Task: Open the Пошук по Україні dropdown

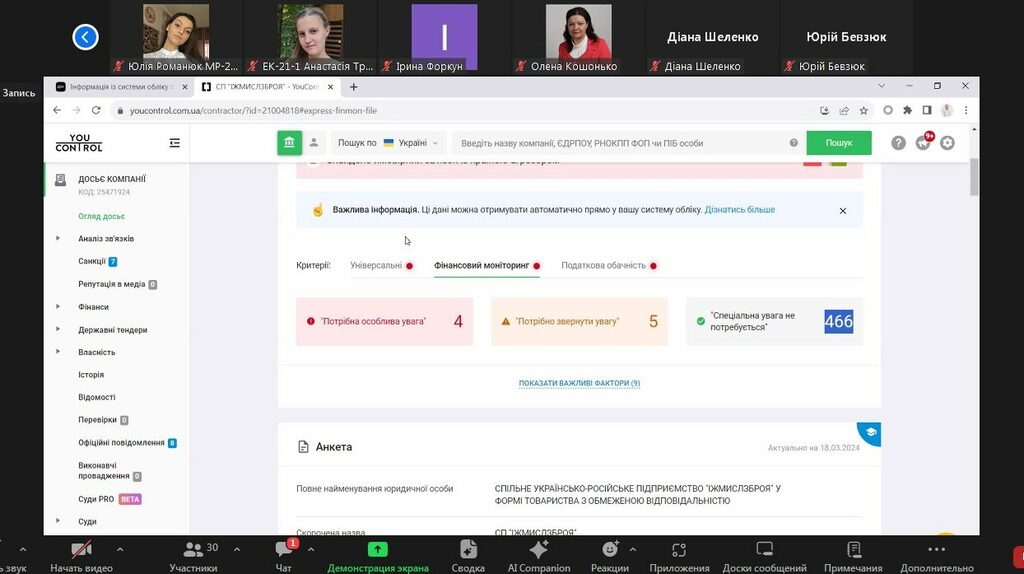Action: pyautogui.click(x=388, y=143)
